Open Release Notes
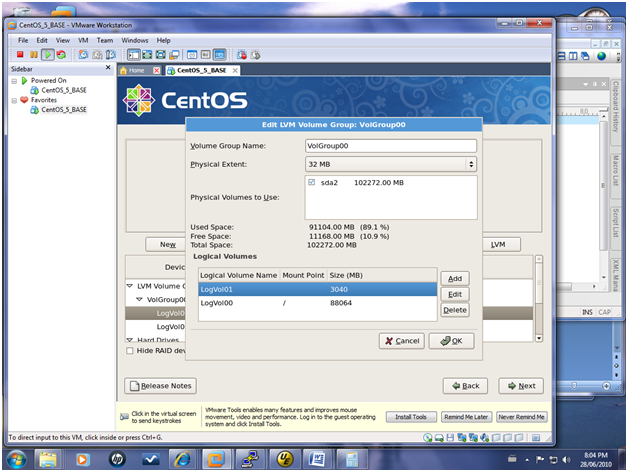Screen dimensions: 628x472 tap(160, 386)
